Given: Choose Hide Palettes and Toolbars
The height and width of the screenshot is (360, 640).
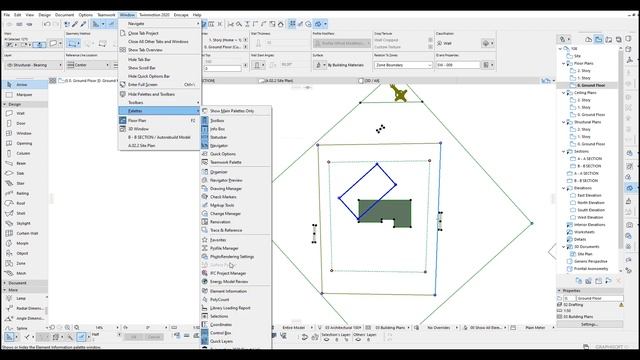Looking at the screenshot, I should (x=159, y=94).
